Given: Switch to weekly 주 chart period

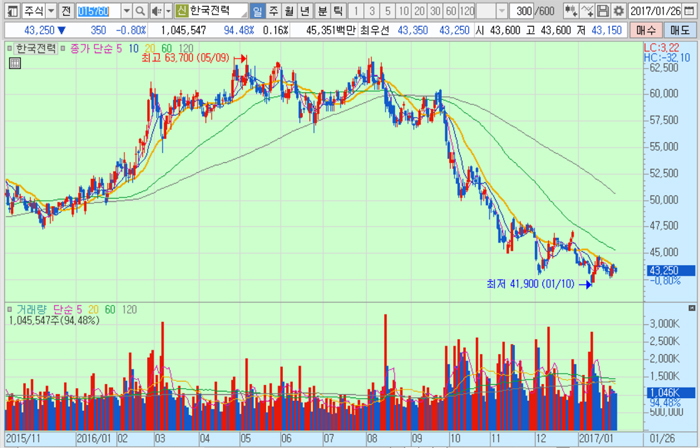Looking at the screenshot, I should point(273,10).
